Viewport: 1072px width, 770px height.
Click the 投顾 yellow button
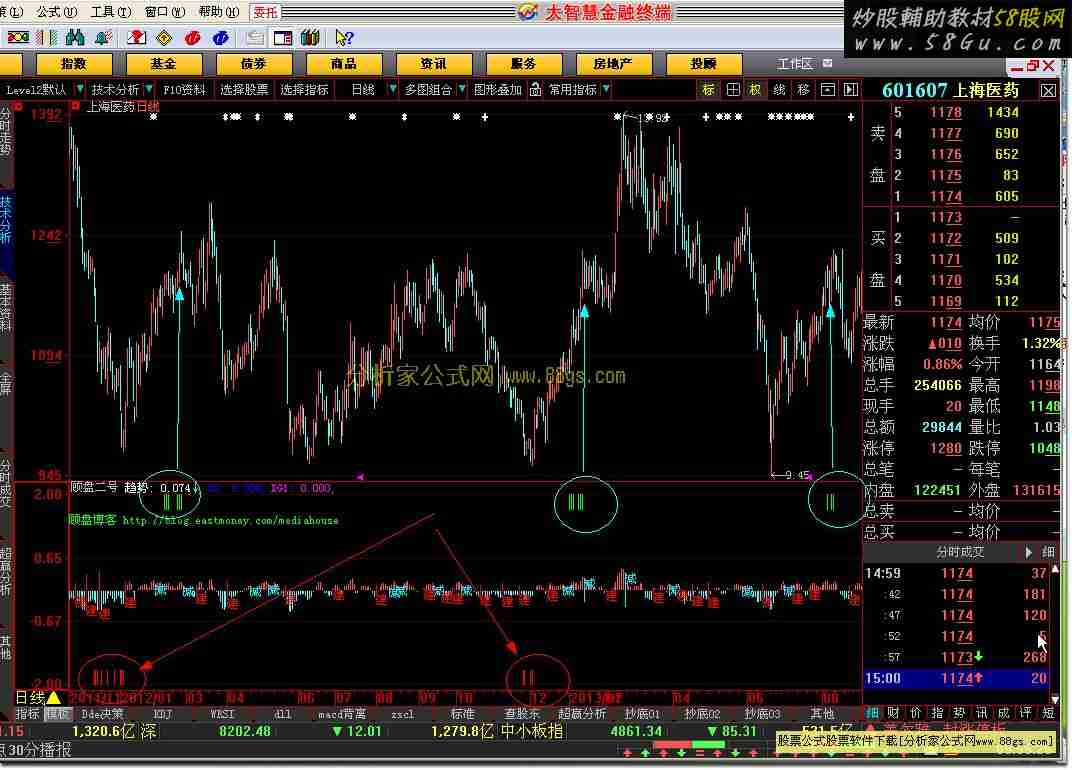[704, 64]
